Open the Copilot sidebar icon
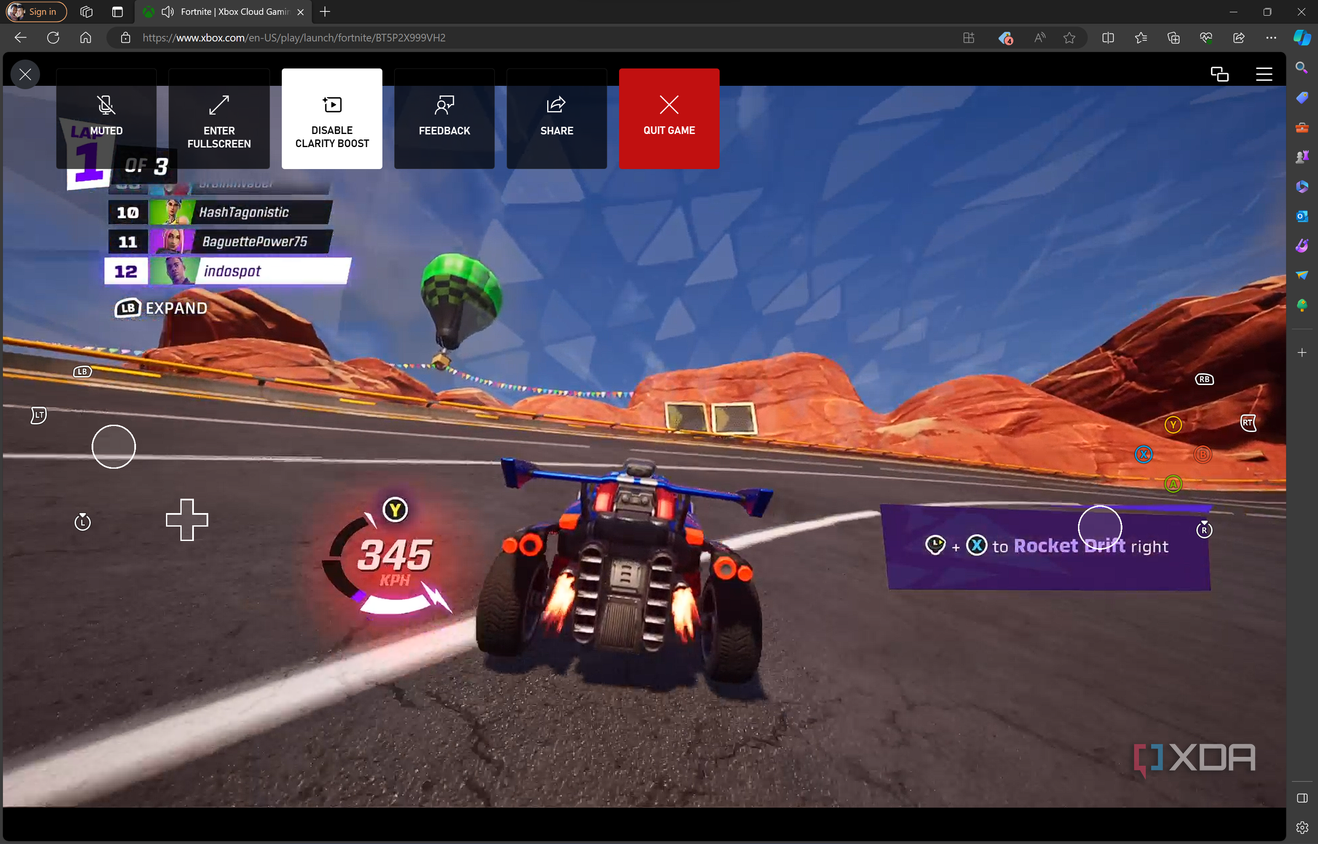Viewport: 1318px width, 844px height. pyautogui.click(x=1302, y=37)
